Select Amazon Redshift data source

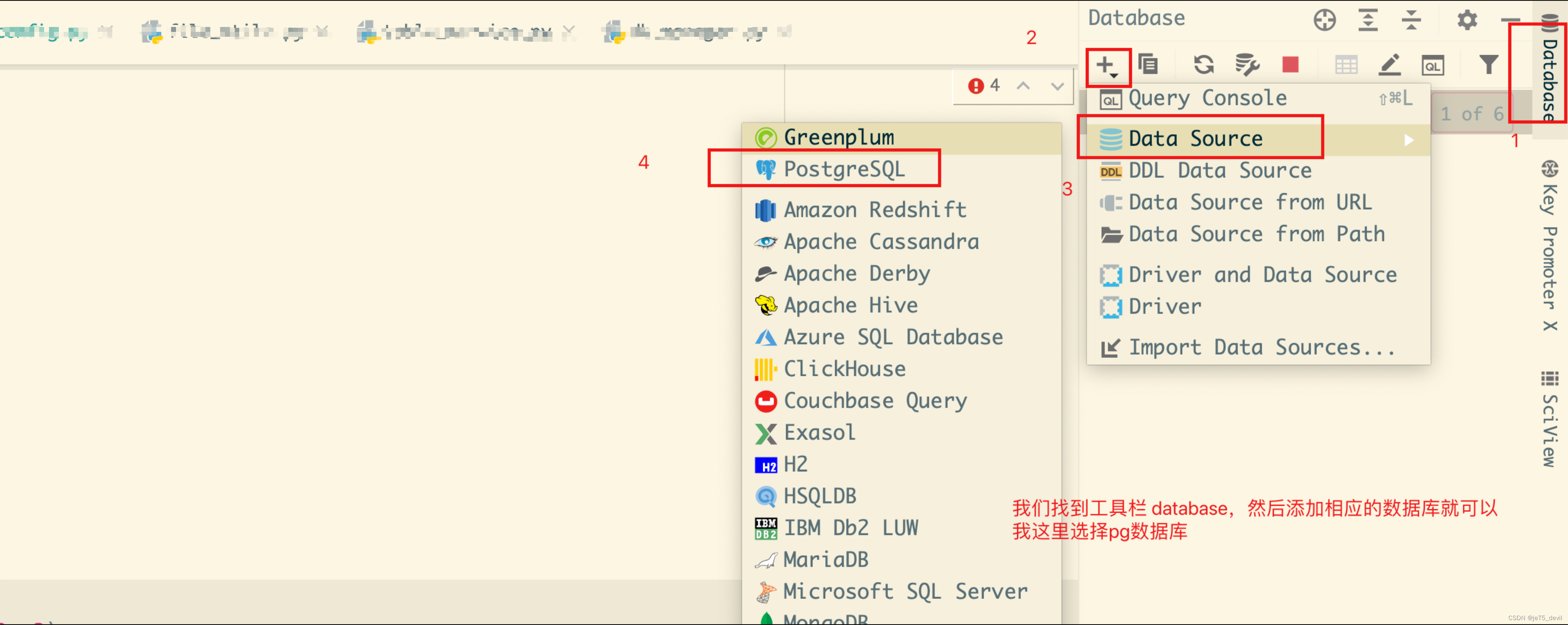[x=902, y=210]
